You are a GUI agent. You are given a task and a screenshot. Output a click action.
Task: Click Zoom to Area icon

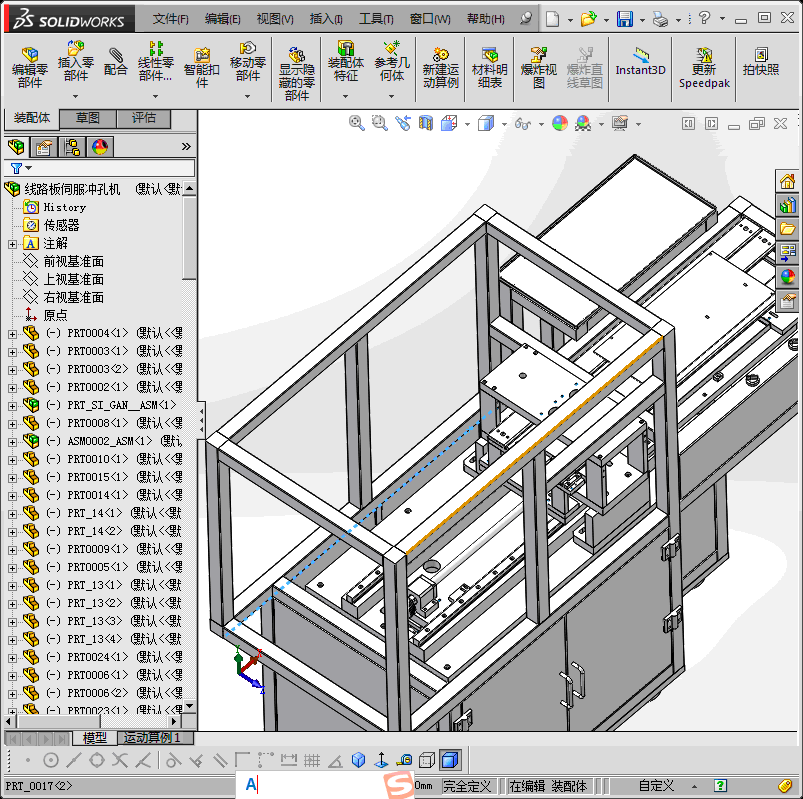[x=379, y=123]
